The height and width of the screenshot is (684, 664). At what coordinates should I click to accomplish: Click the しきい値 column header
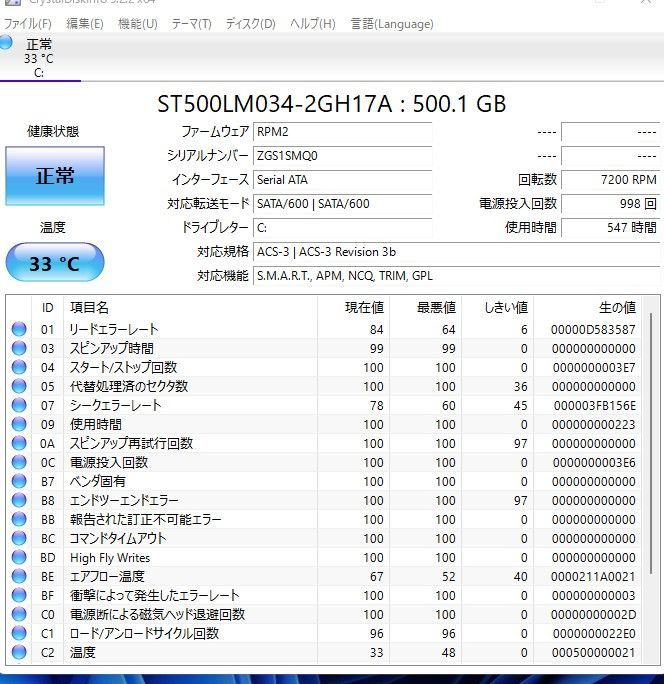tap(498, 308)
